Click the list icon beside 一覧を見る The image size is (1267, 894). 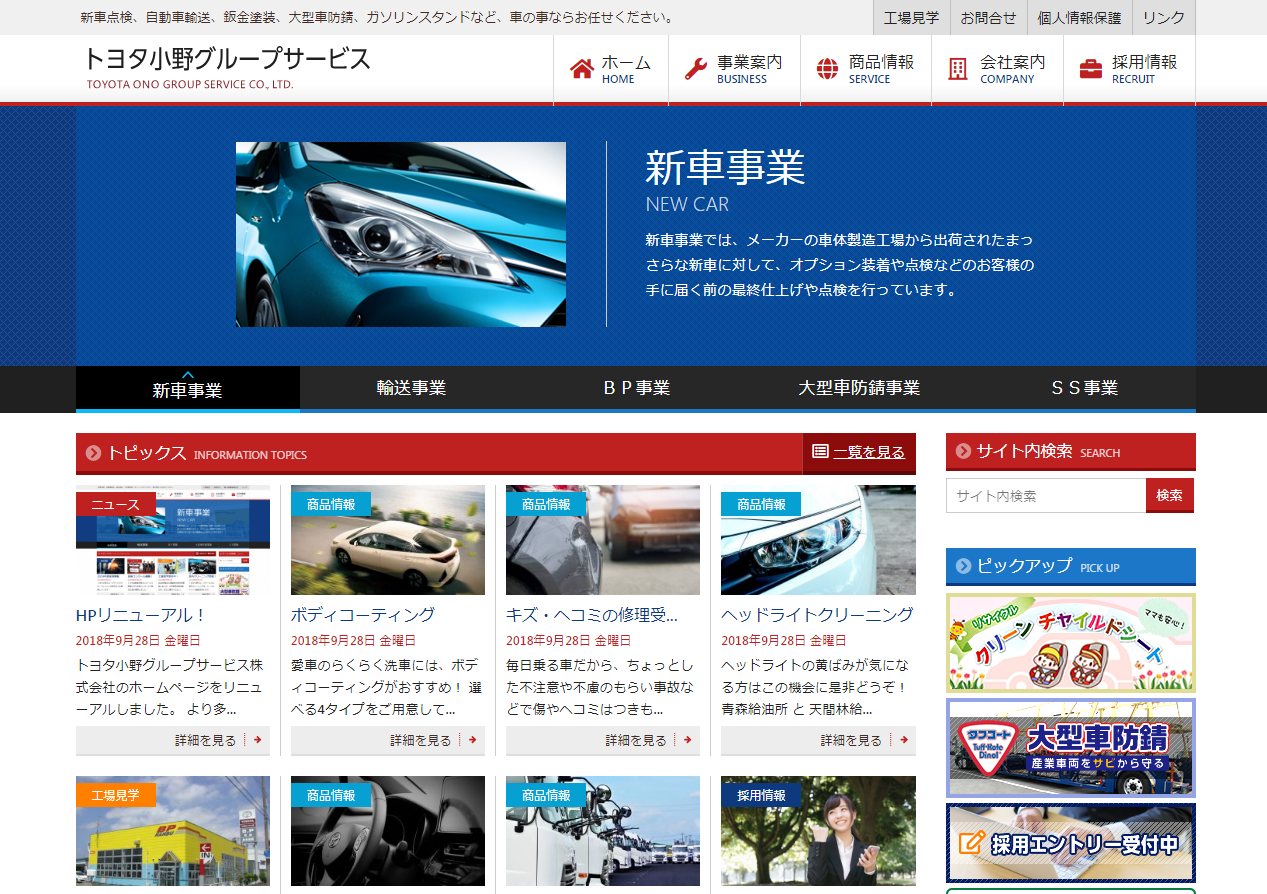click(x=820, y=451)
